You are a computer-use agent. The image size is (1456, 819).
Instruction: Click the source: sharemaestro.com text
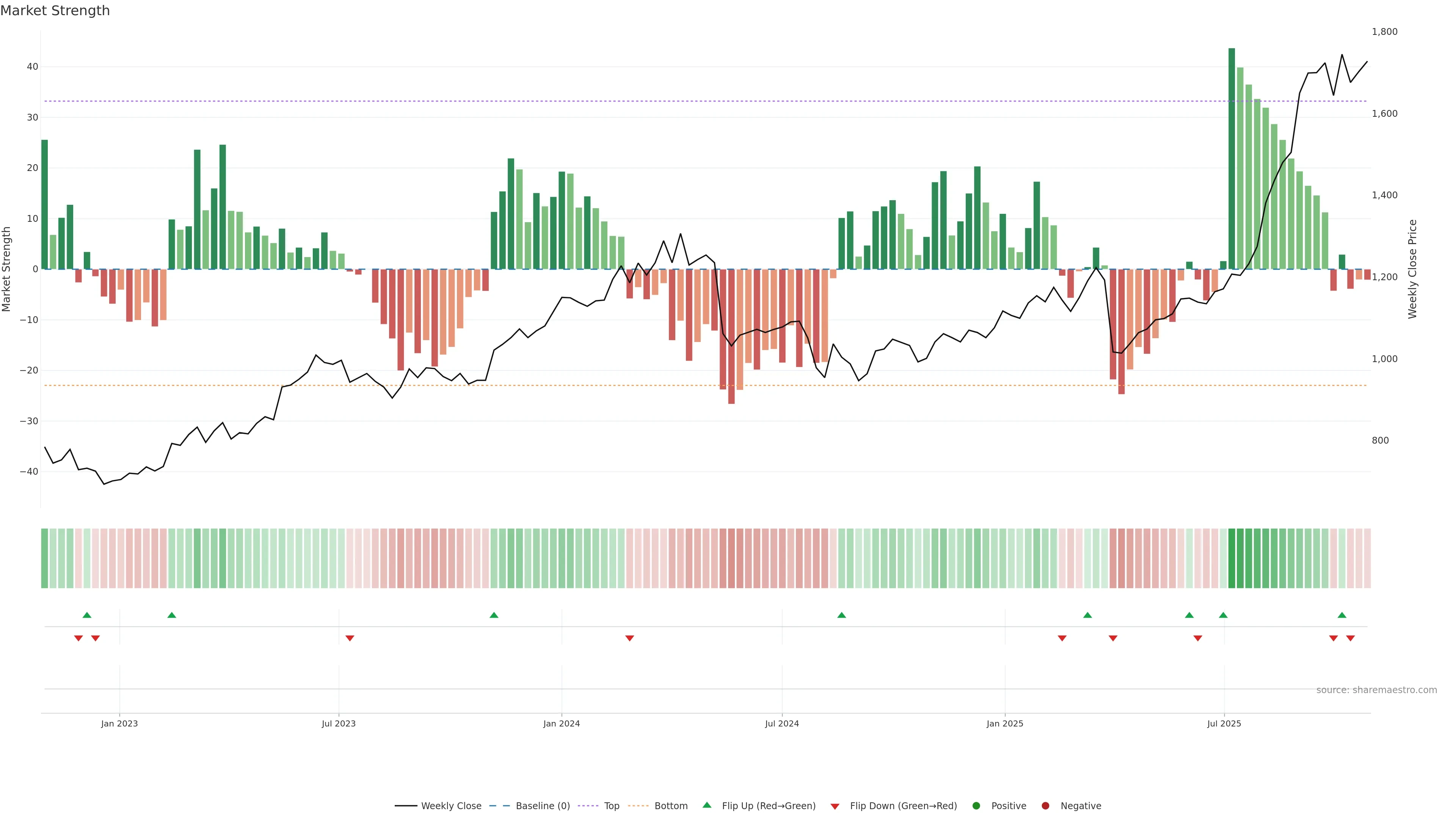1376,690
